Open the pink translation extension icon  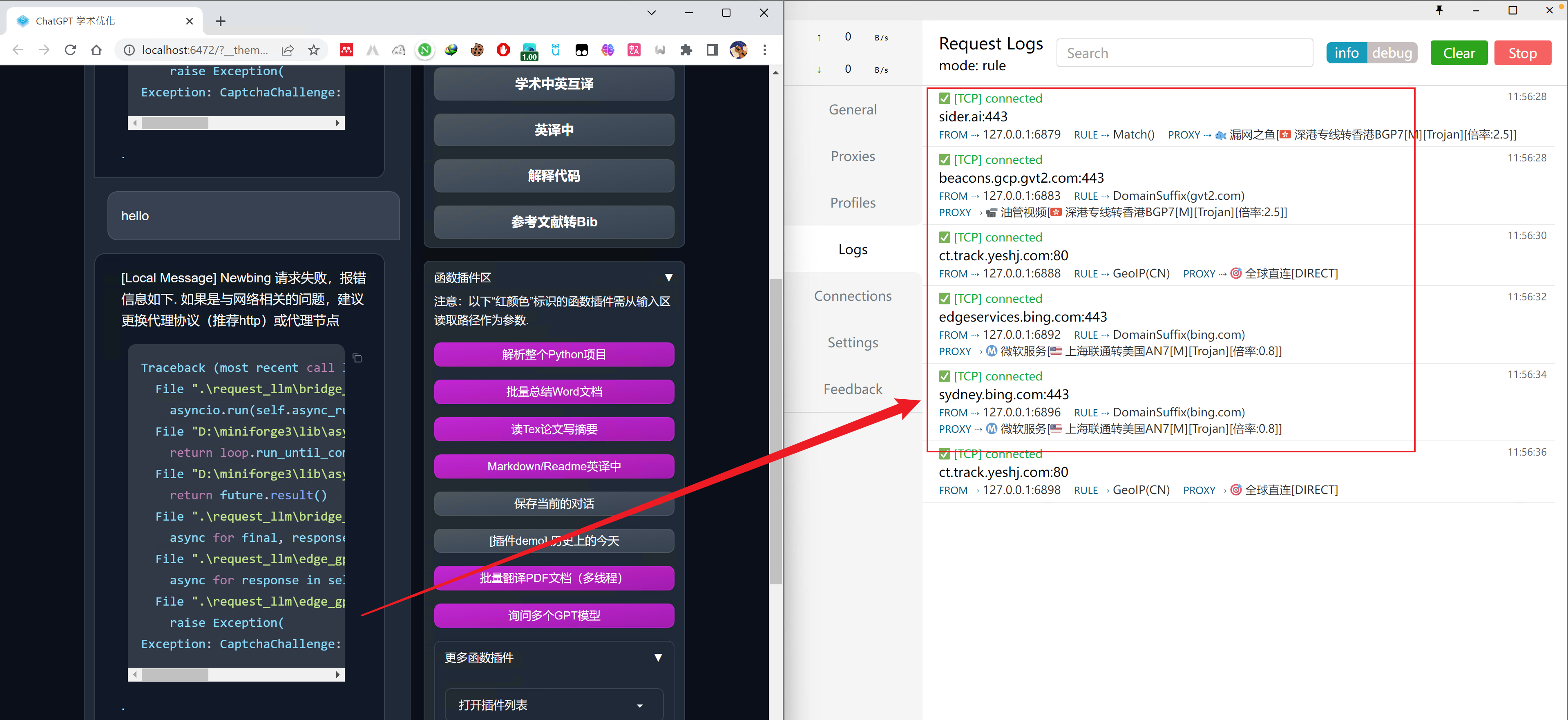tap(634, 50)
